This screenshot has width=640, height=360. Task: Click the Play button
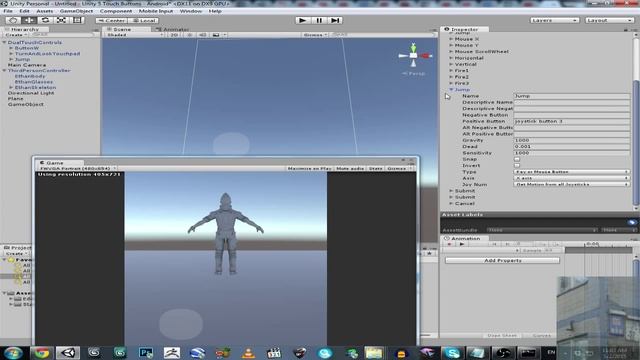tap(302, 20)
